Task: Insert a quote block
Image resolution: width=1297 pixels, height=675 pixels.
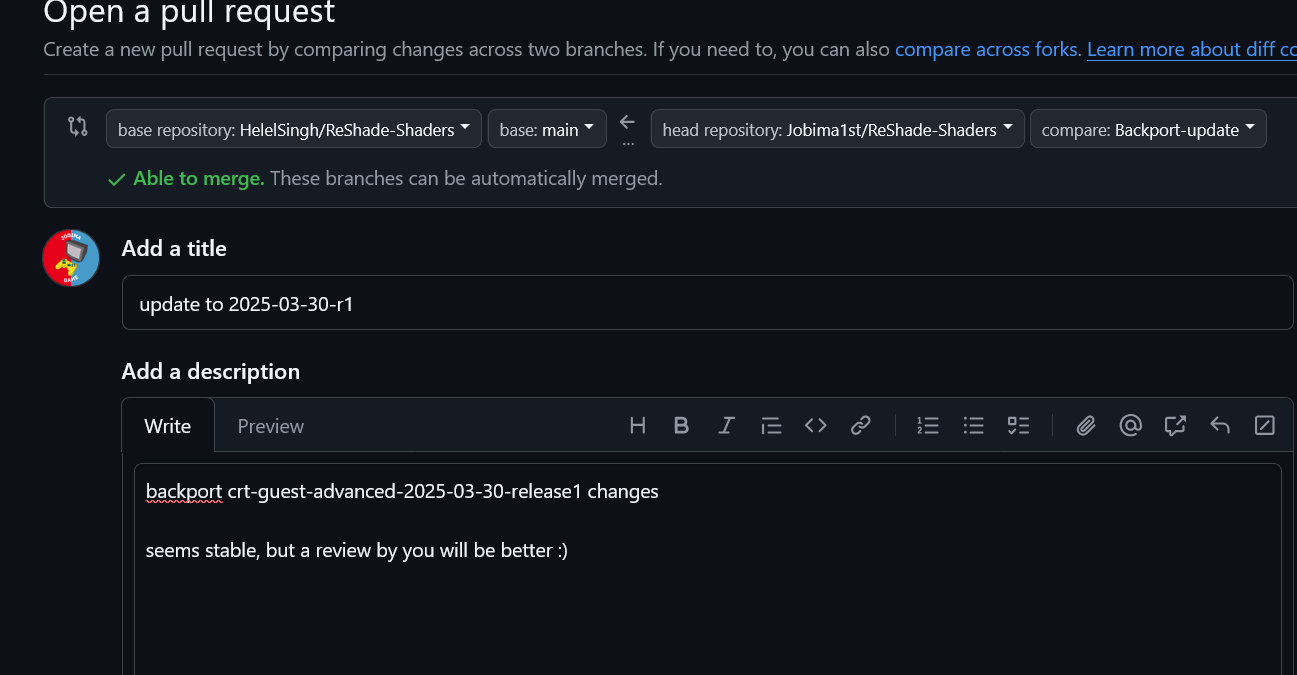Action: (771, 426)
